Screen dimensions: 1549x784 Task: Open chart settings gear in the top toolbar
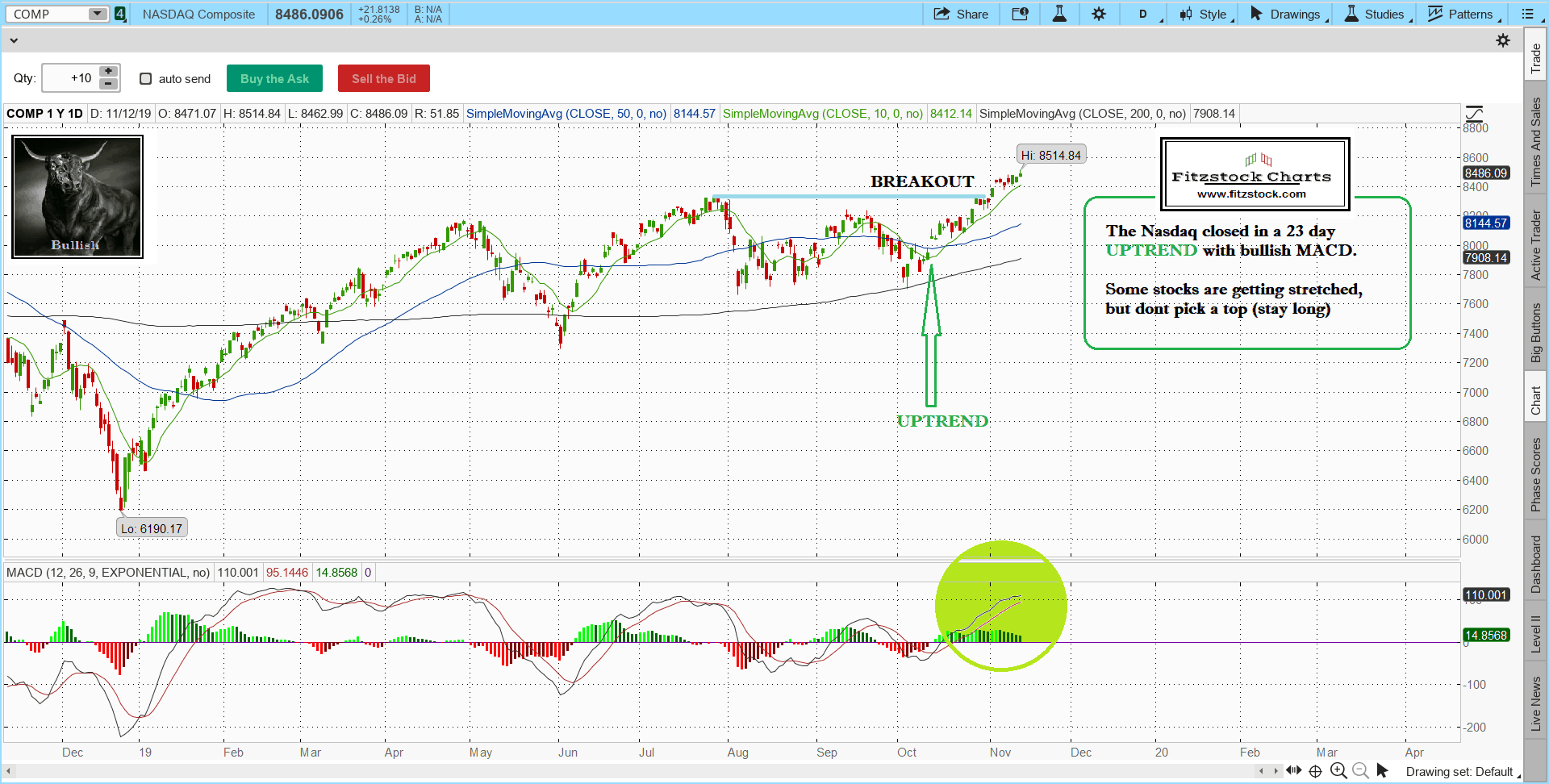pyautogui.click(x=1099, y=15)
